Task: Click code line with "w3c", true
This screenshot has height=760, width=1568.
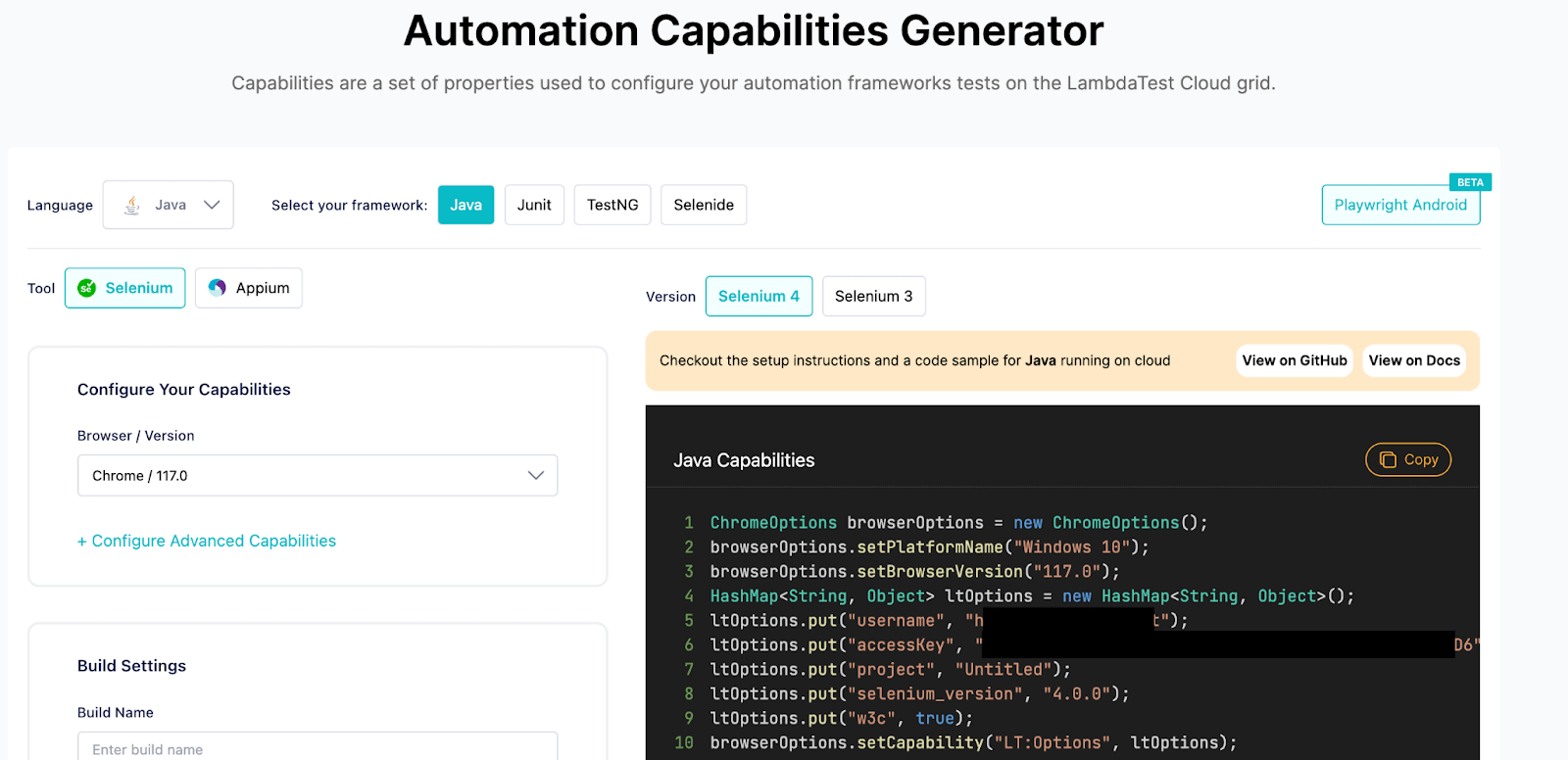Action: [x=841, y=718]
